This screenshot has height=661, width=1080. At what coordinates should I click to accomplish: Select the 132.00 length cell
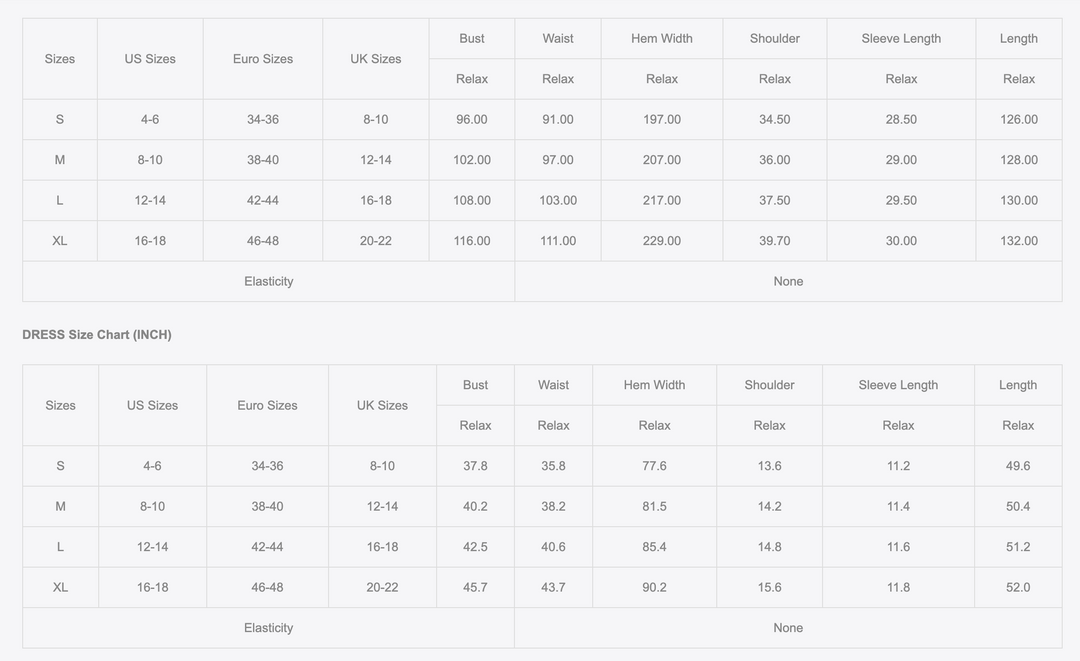[x=1019, y=241]
